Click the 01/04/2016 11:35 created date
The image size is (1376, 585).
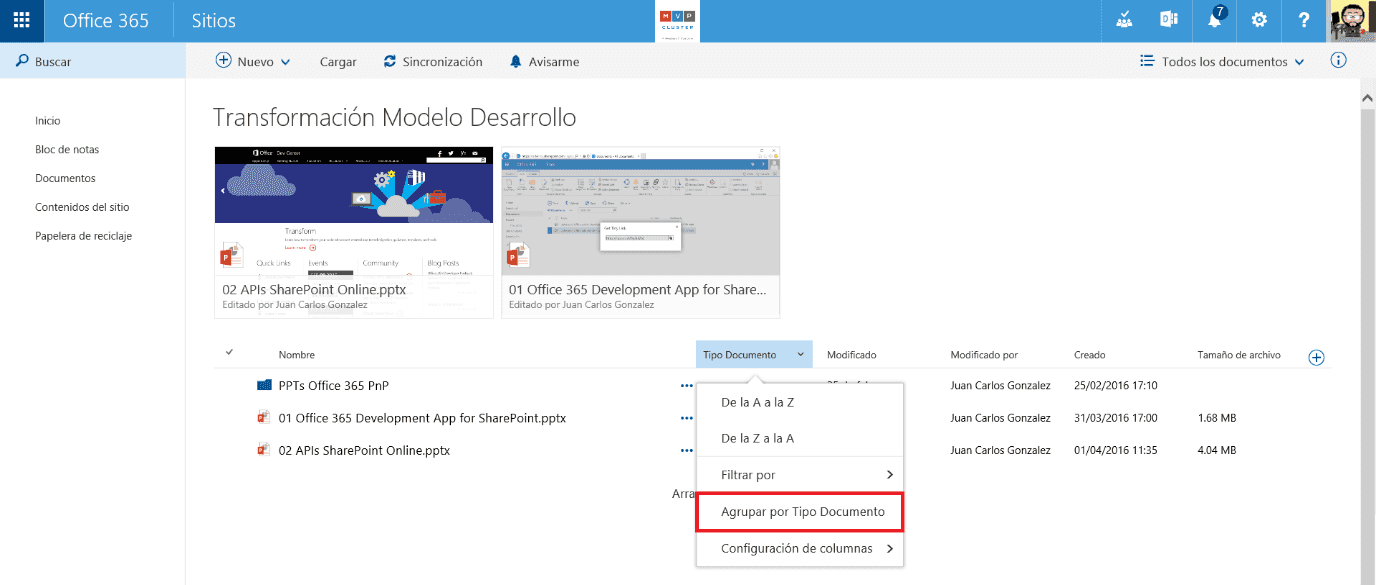tap(1116, 451)
